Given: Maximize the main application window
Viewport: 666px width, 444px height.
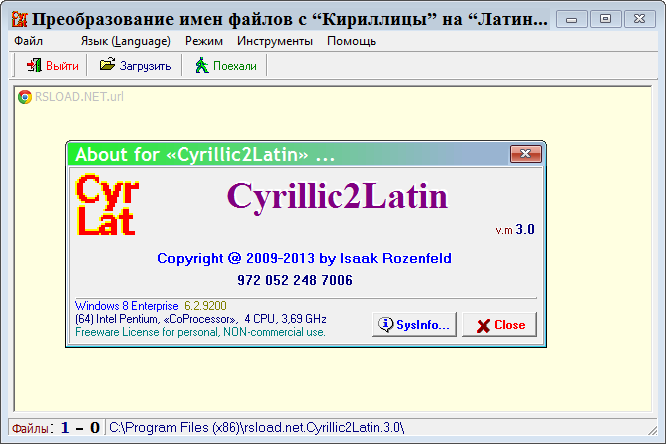Looking at the screenshot, I should (x=605, y=19).
